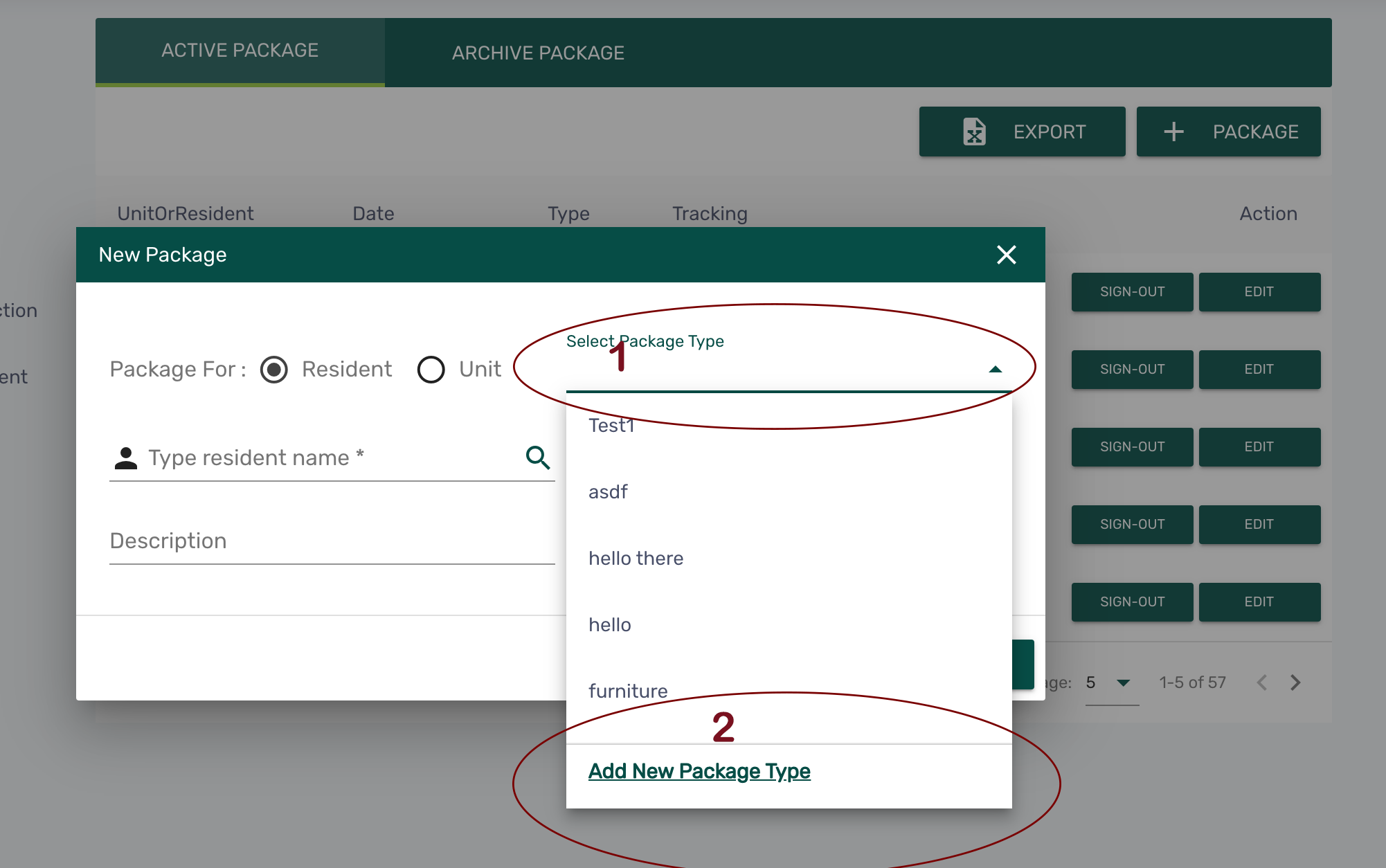Click the person icon beside resident name
Screen dimensions: 1386x868
[x=125, y=458]
